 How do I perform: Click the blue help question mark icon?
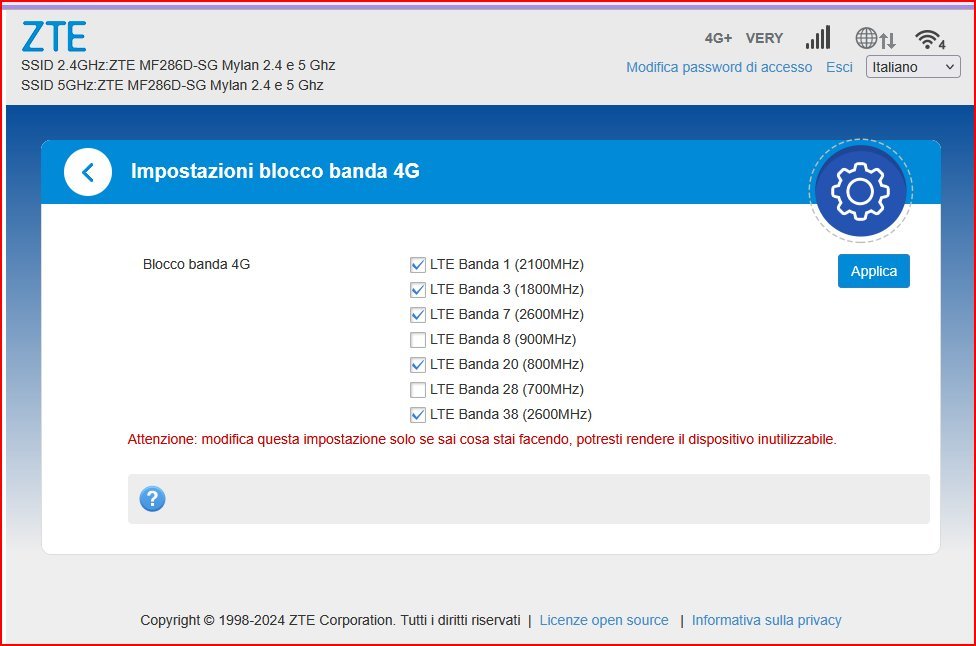153,499
